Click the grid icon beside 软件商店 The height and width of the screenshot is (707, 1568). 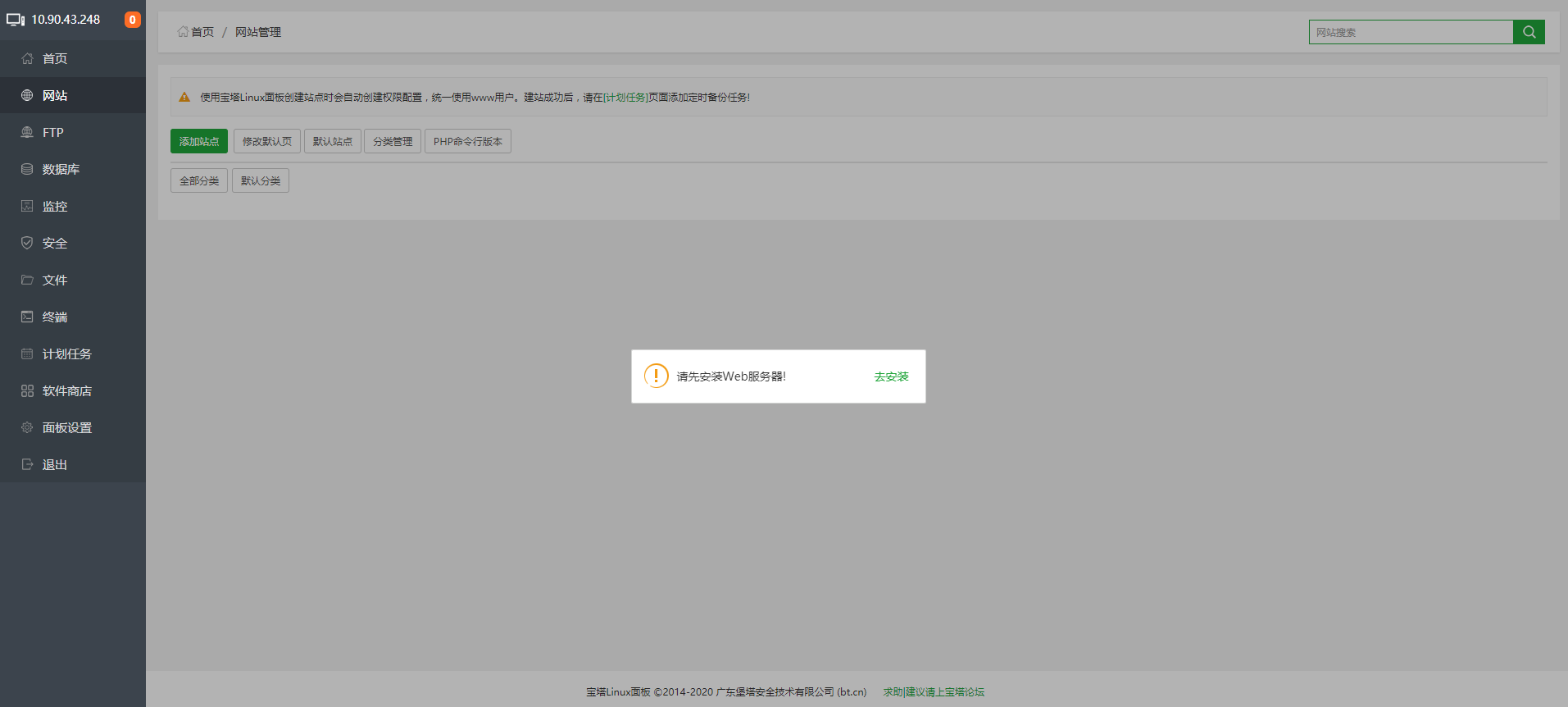coord(27,390)
